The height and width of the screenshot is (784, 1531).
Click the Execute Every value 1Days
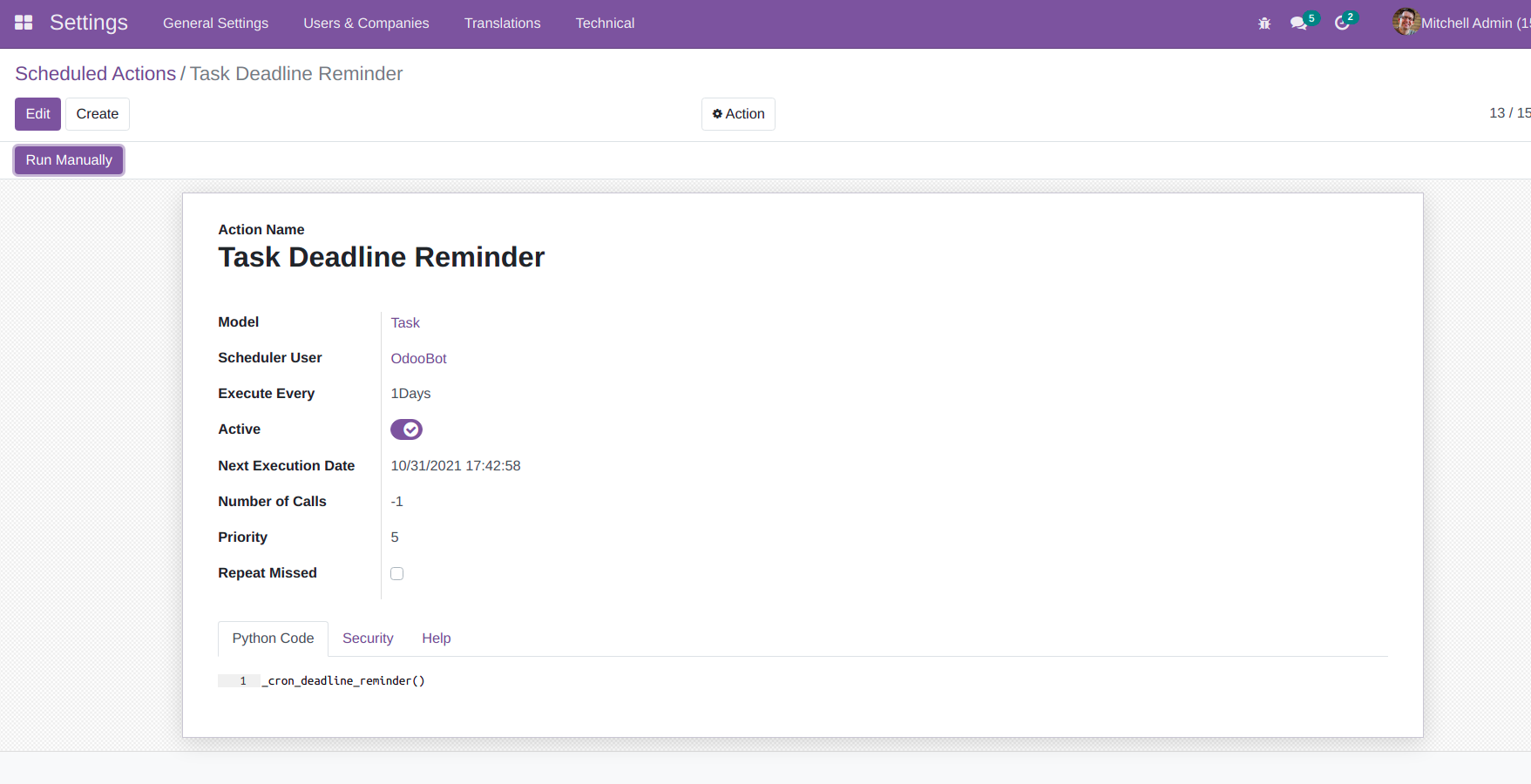(410, 394)
